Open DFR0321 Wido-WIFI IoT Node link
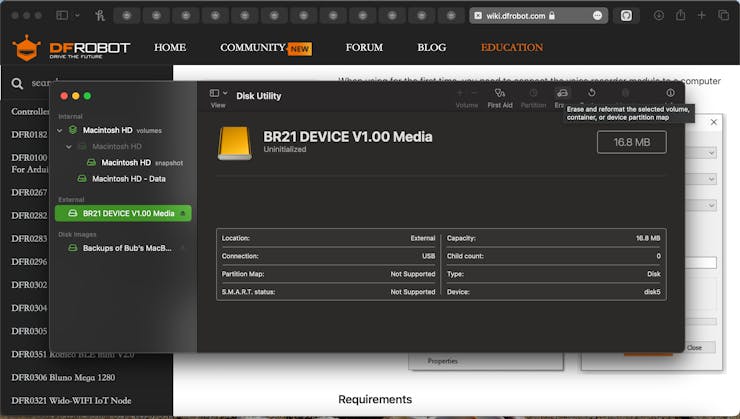The width and height of the screenshot is (740, 419). pos(71,401)
